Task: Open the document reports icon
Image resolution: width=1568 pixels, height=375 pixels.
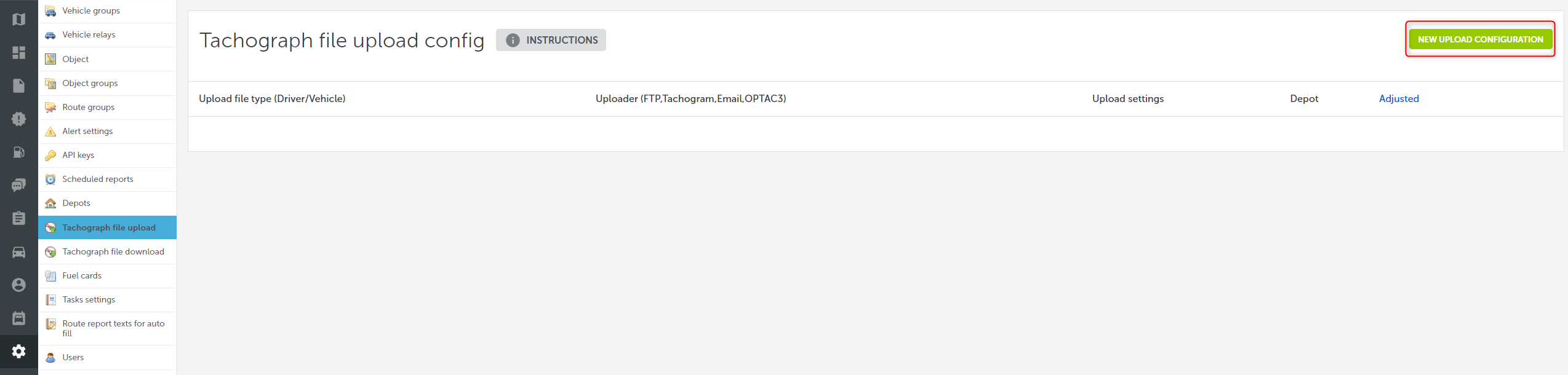Action: 19,85
